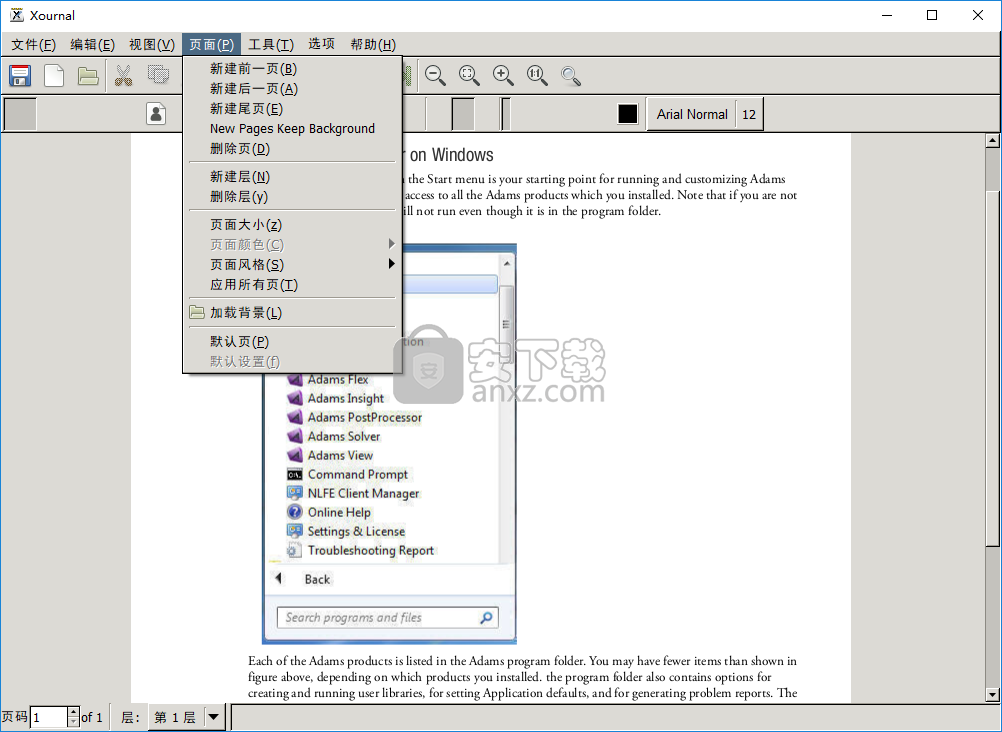Click the Save floppy disk icon

20,75
